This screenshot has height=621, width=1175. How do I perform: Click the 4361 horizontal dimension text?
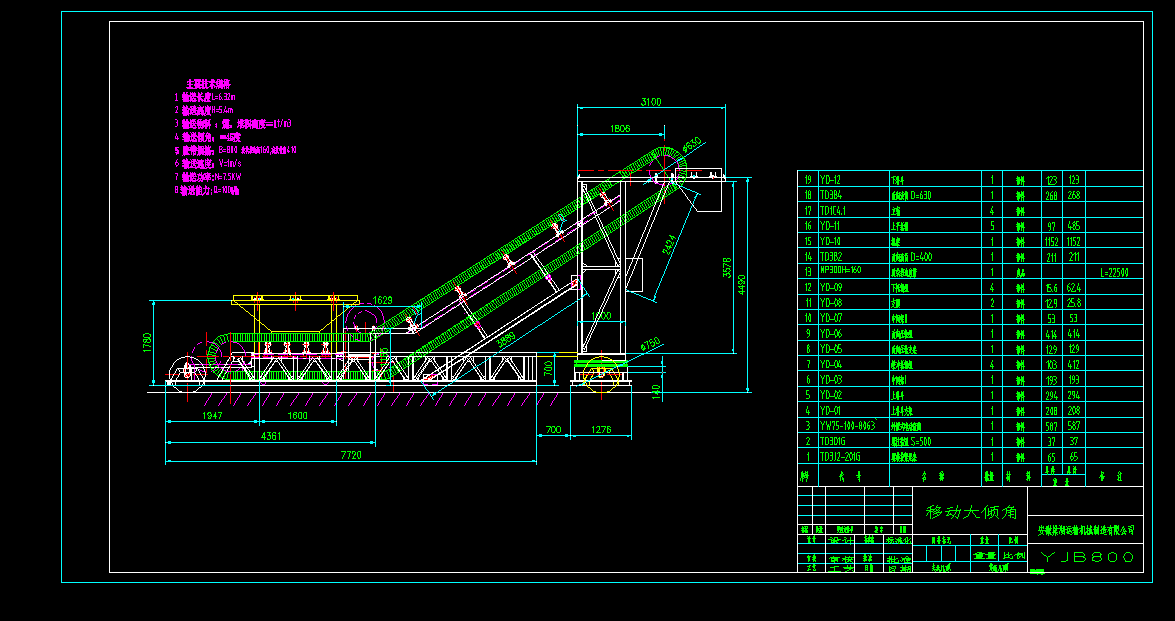point(271,436)
